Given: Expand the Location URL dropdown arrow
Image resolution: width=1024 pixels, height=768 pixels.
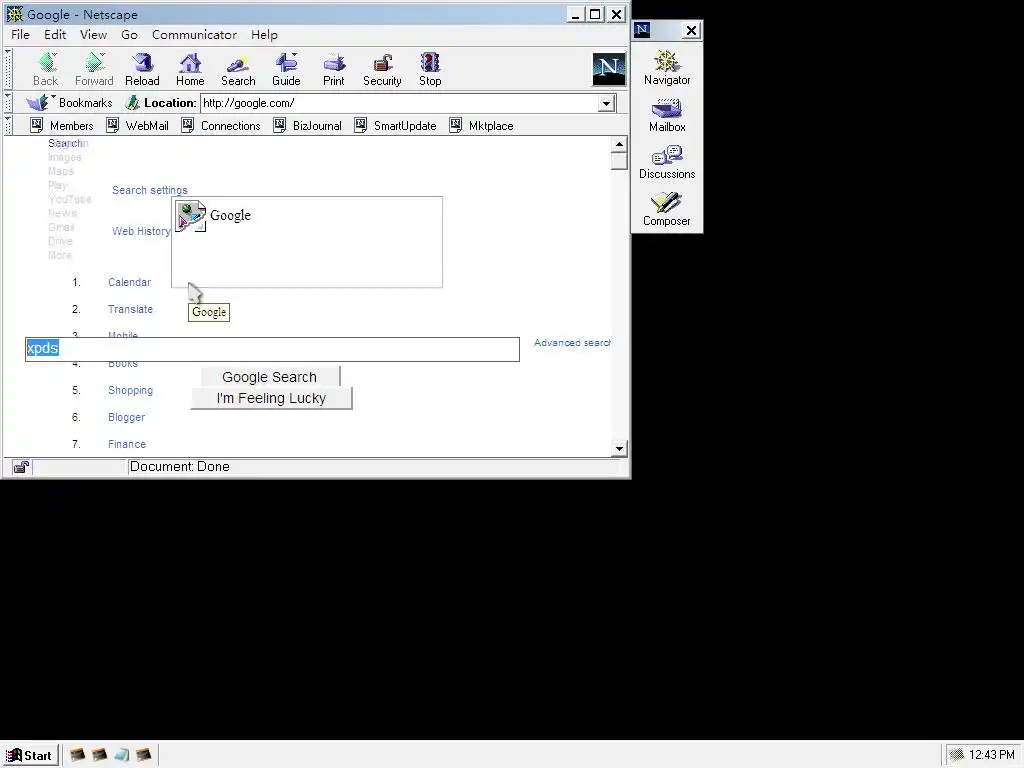Looking at the screenshot, I should pyautogui.click(x=606, y=103).
